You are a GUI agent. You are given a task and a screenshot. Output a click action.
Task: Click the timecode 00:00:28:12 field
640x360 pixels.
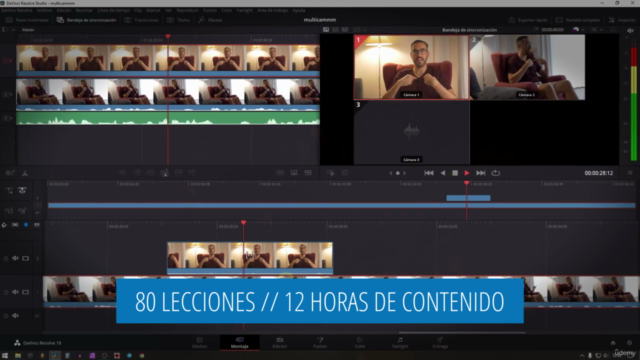(x=598, y=173)
